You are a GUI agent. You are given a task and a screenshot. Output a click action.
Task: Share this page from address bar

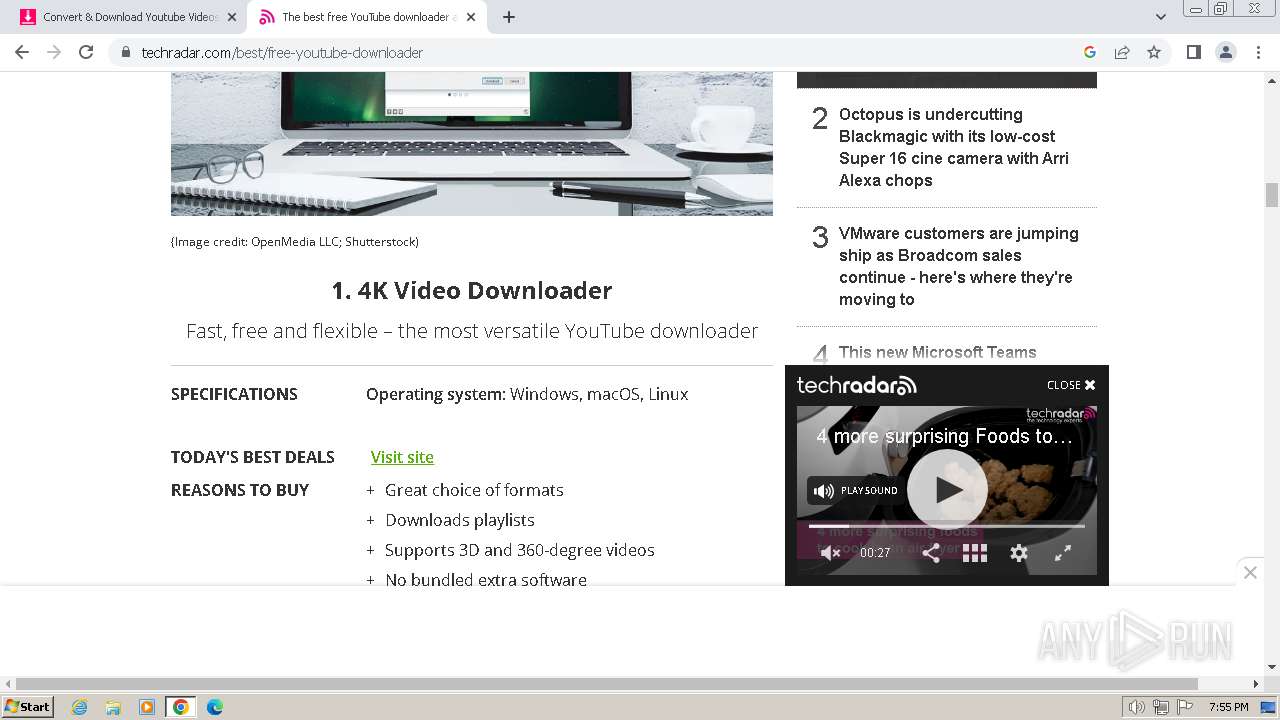(x=1122, y=52)
